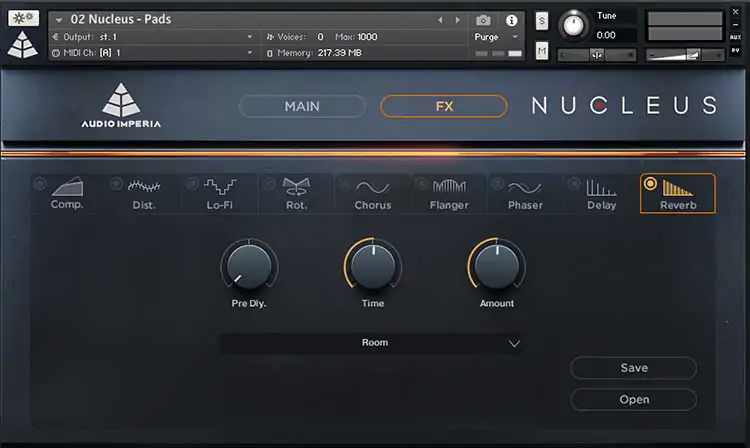
Task: Disable the Reverb power button
Action: pyautogui.click(x=650, y=183)
